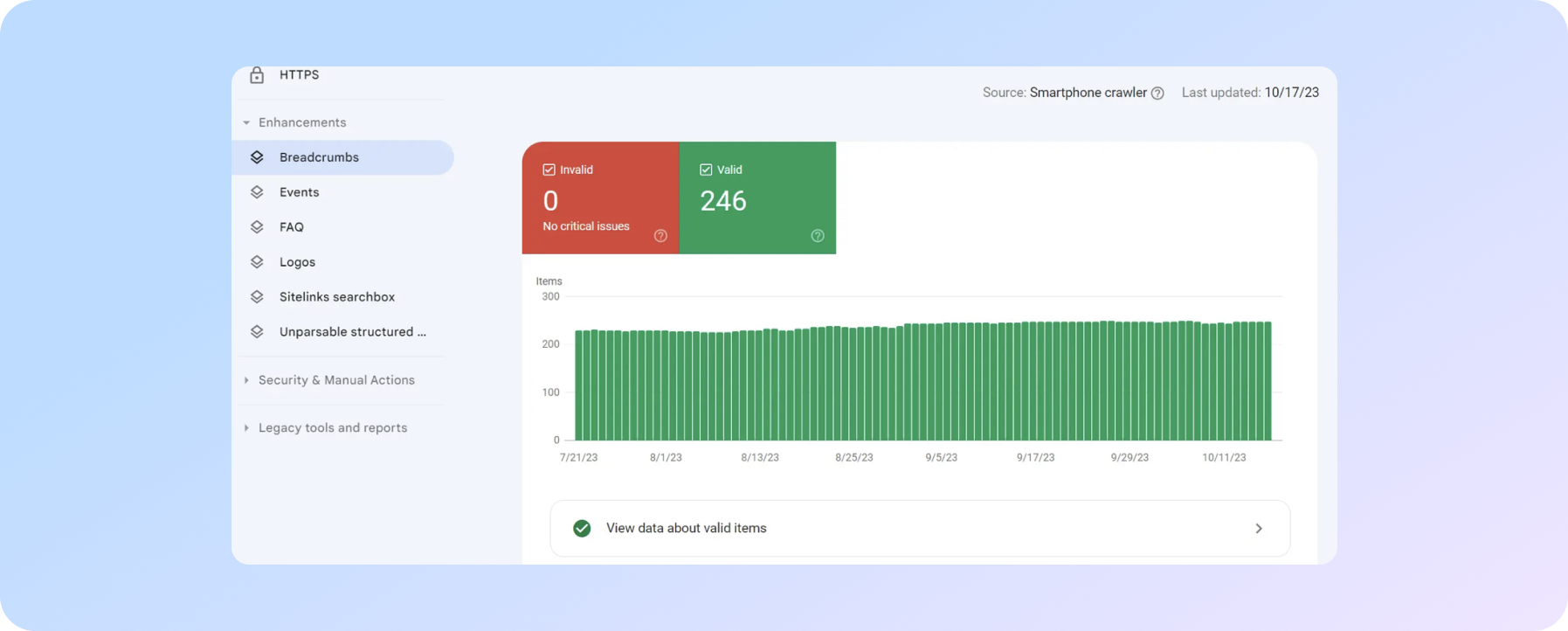
Task: Click the green checkmark icon for valid items
Action: click(x=582, y=528)
